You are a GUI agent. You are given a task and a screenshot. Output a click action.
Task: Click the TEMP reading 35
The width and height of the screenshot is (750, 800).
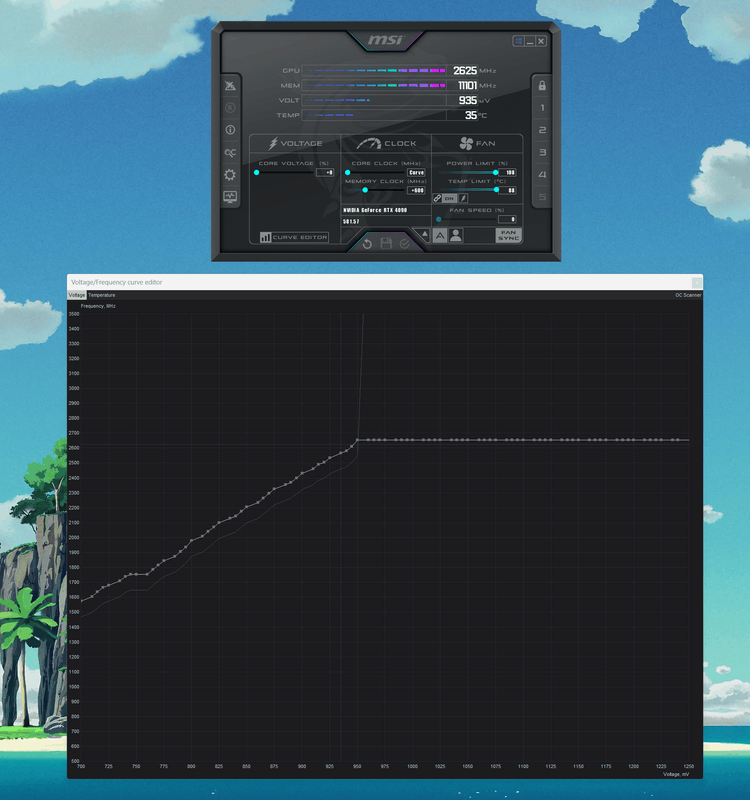(470, 115)
